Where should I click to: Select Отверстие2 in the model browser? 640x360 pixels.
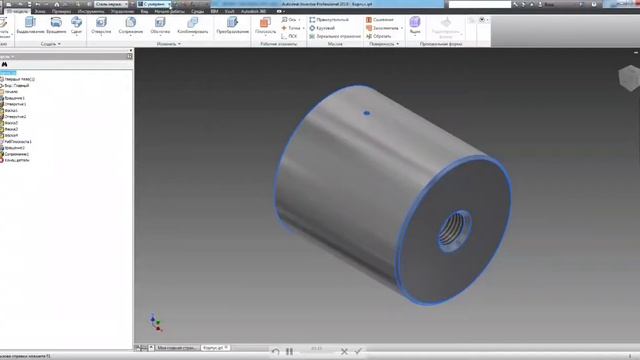click(15, 117)
